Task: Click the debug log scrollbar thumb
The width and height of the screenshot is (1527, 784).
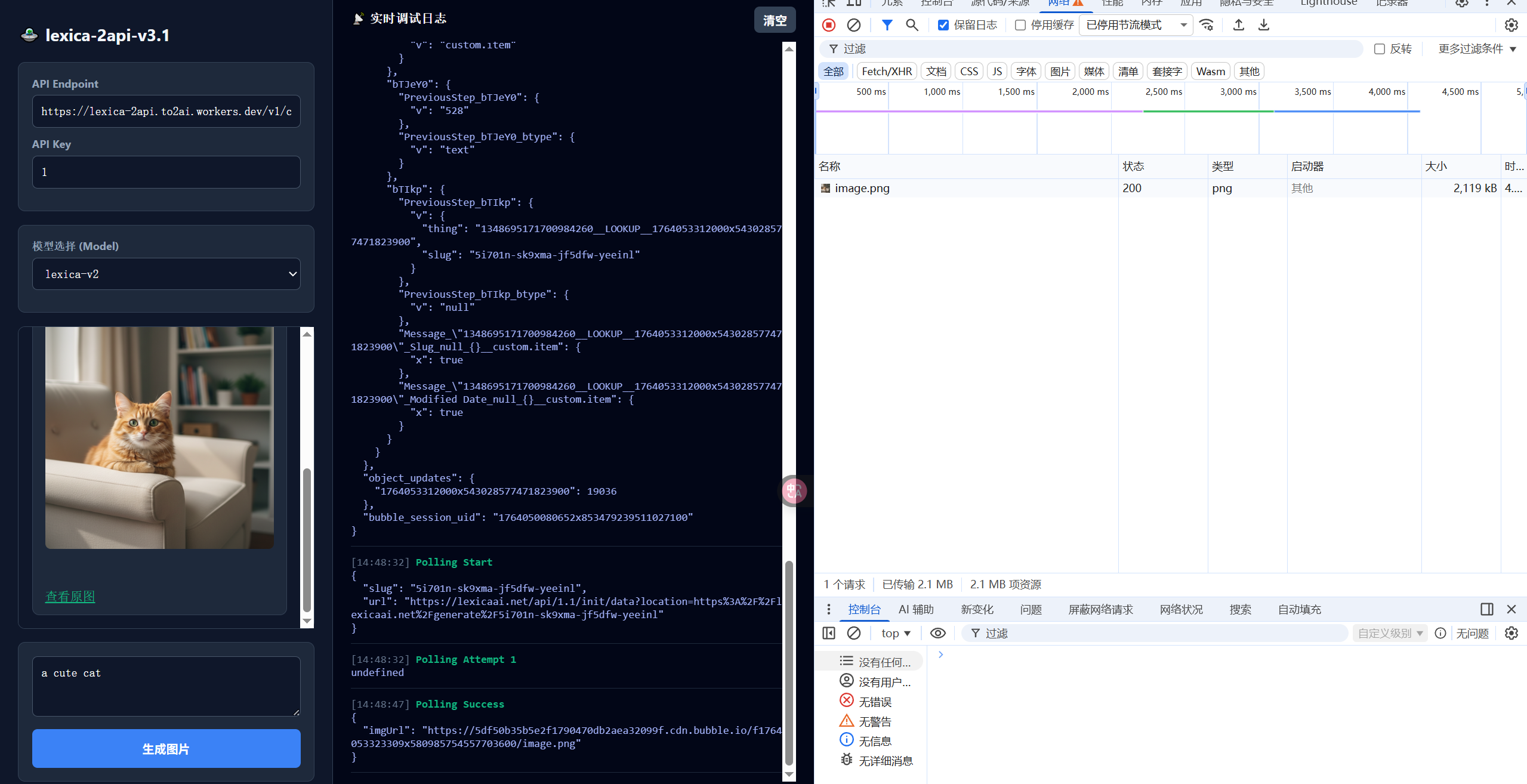Action: 789,662
